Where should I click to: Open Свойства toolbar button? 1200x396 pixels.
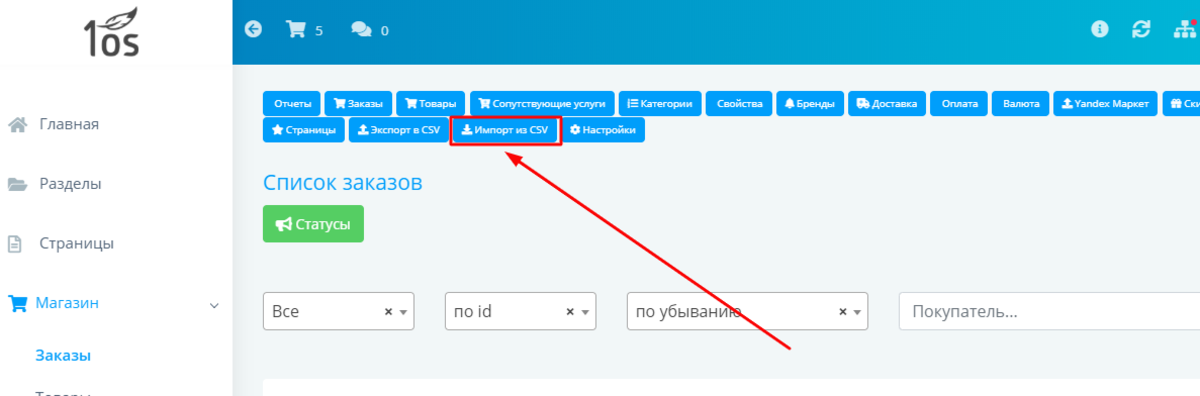(739, 103)
